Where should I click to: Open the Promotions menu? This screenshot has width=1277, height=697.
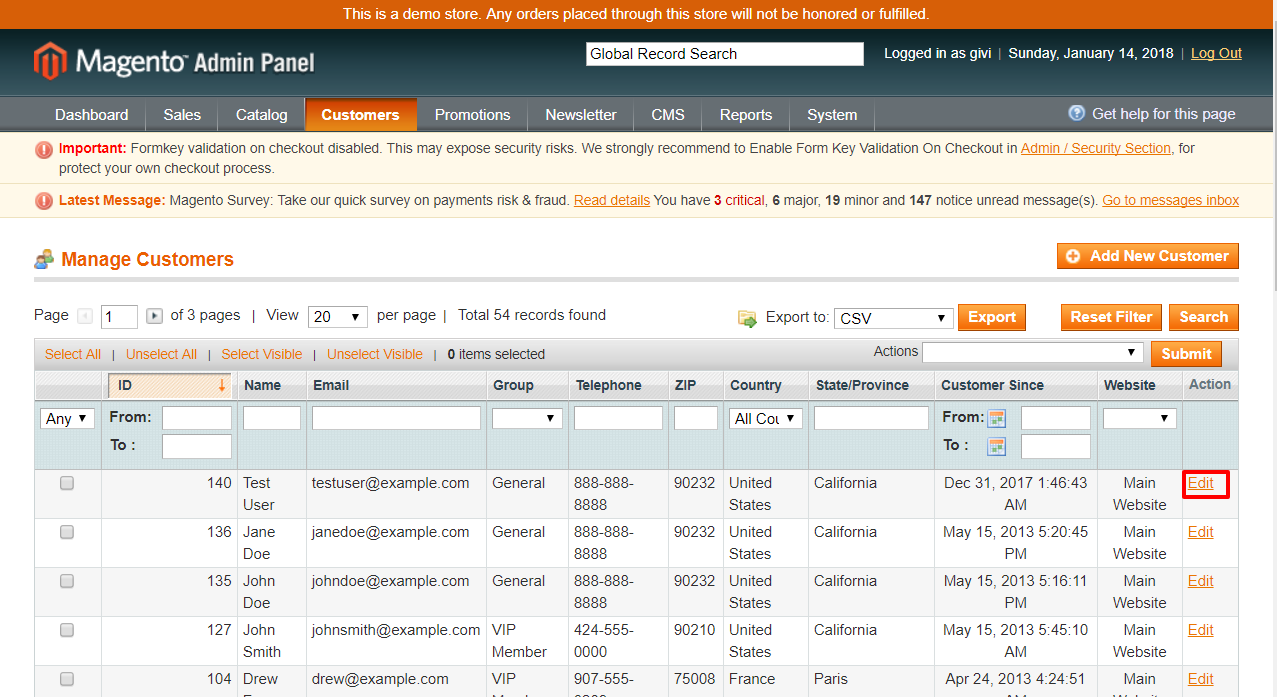click(473, 114)
